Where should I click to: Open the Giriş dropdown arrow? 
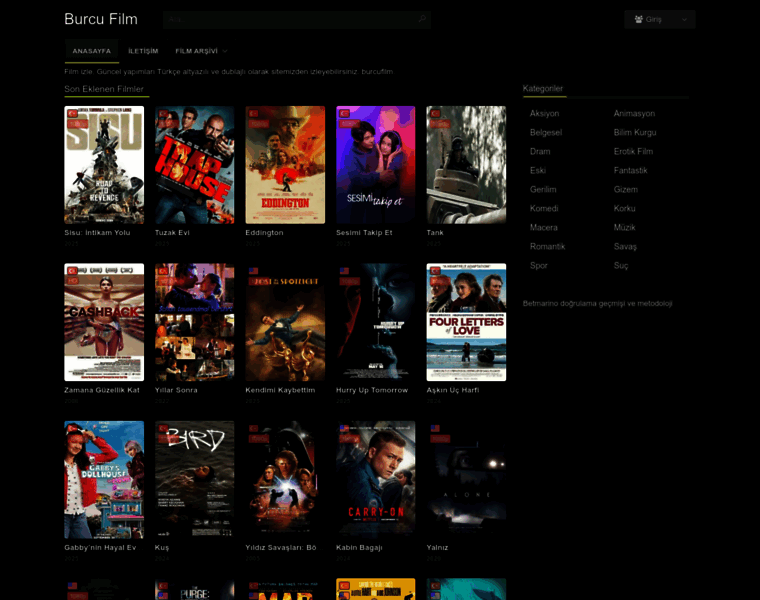684,20
